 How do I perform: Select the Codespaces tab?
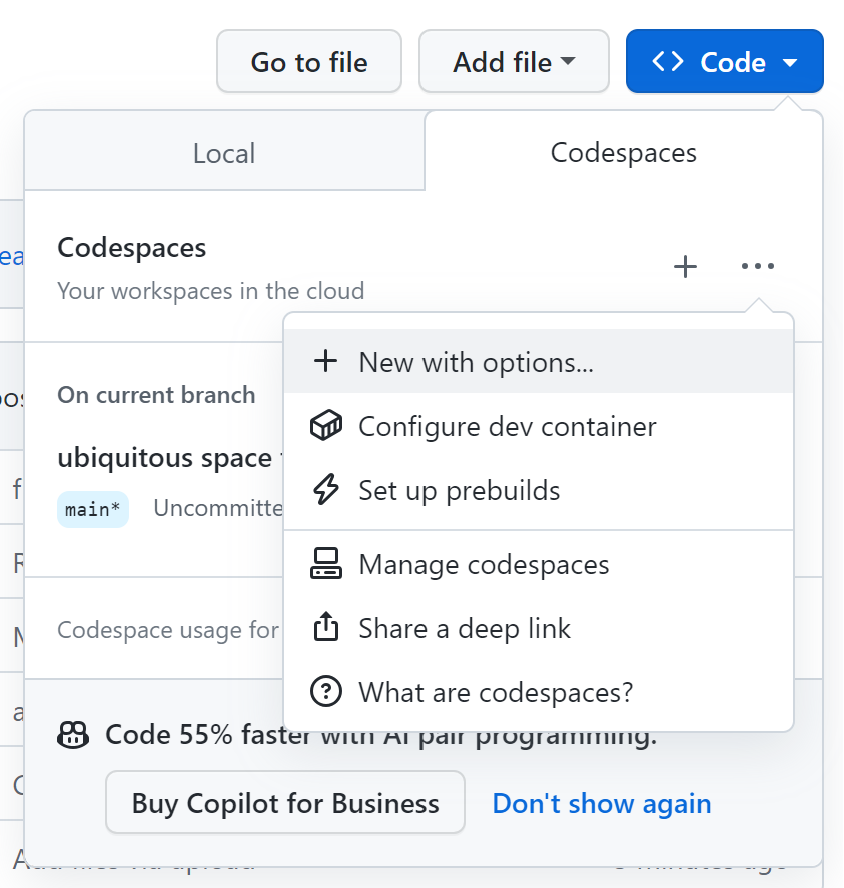pos(624,151)
